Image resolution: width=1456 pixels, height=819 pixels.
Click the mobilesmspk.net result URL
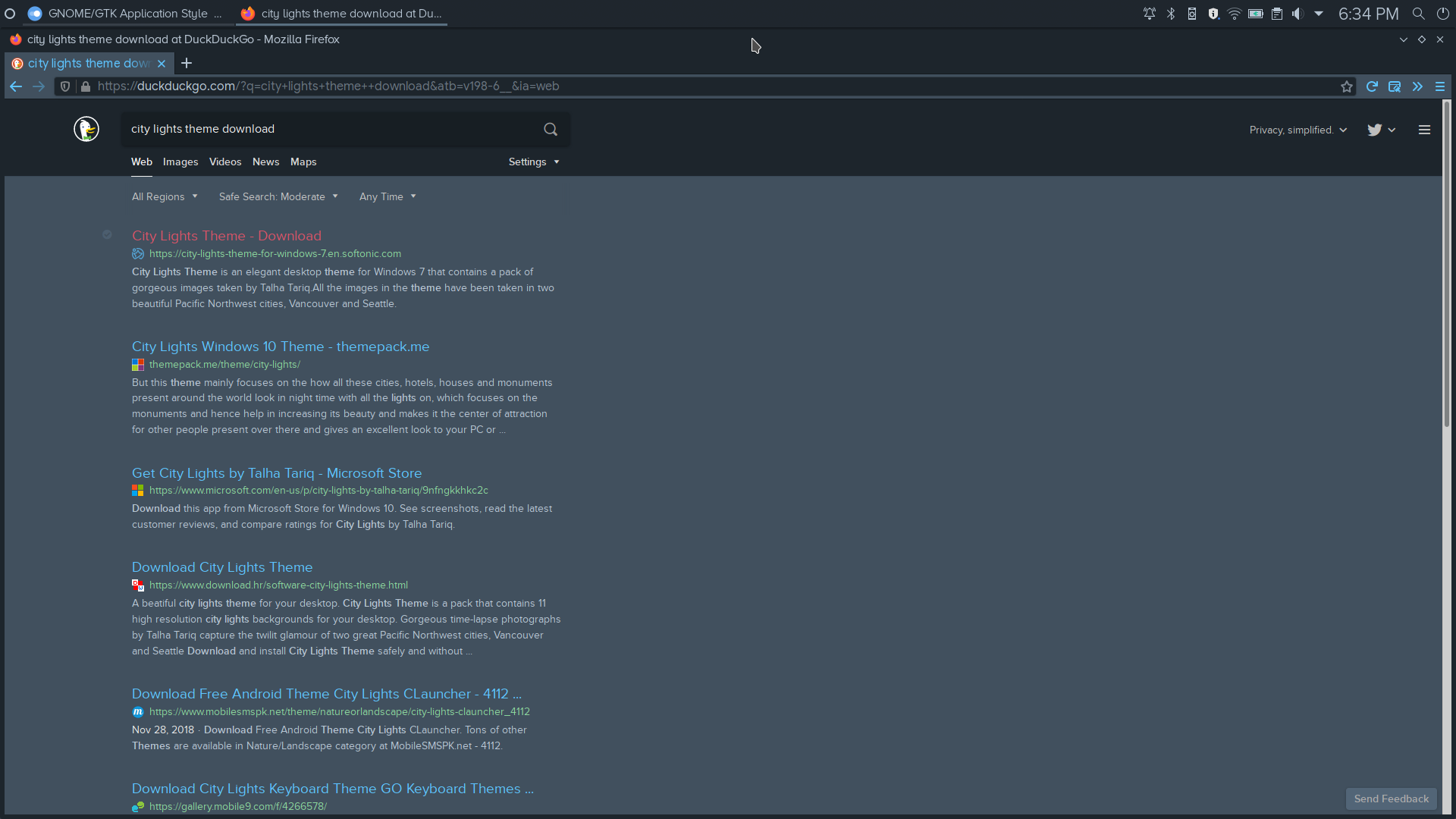click(340, 712)
